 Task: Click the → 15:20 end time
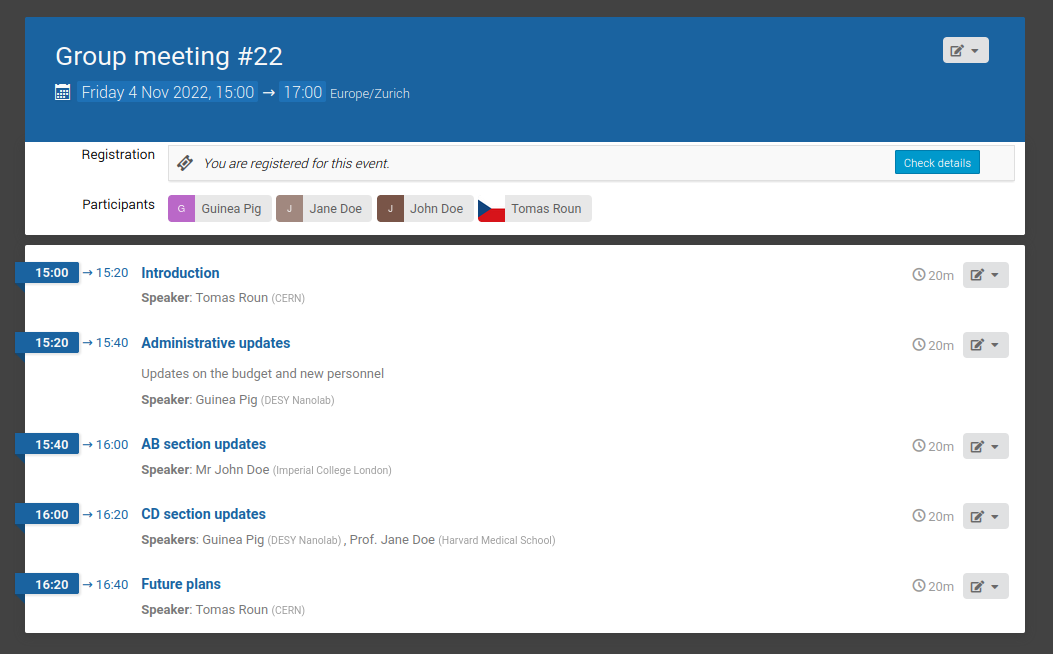tap(105, 273)
